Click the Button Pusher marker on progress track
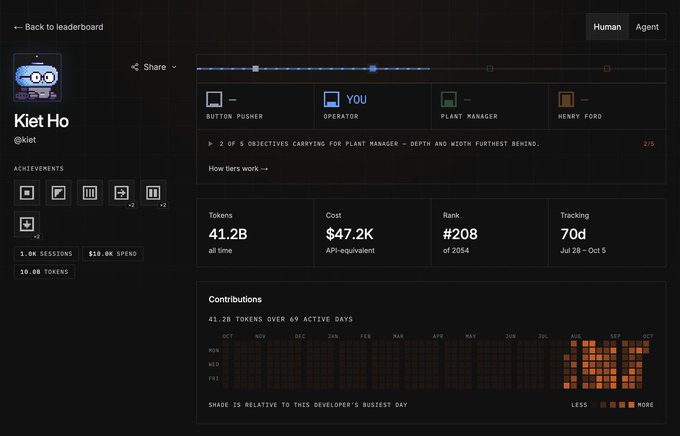 click(255, 69)
